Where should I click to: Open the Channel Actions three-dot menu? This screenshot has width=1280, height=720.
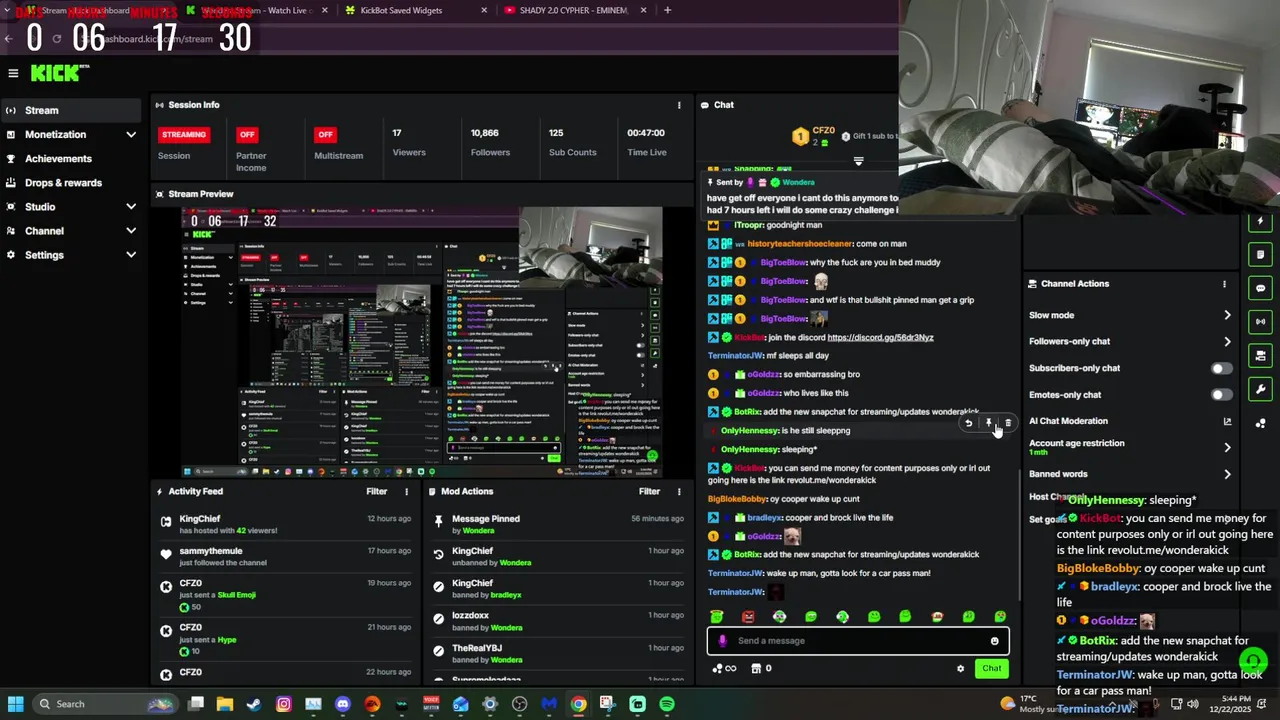(x=1224, y=284)
